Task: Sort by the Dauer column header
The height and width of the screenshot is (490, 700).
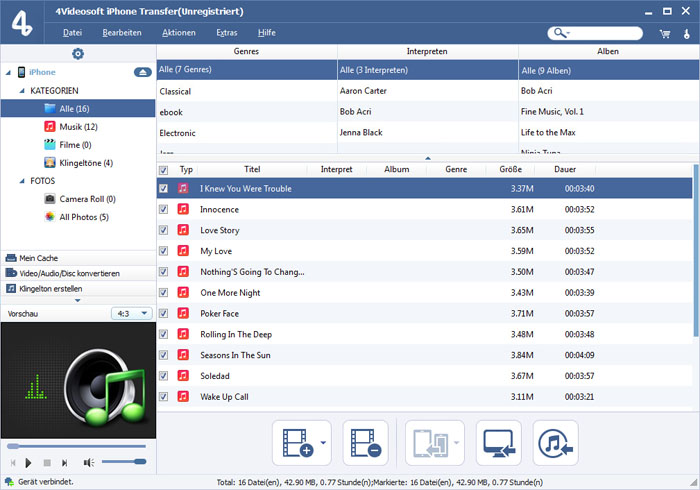Action: (565, 169)
